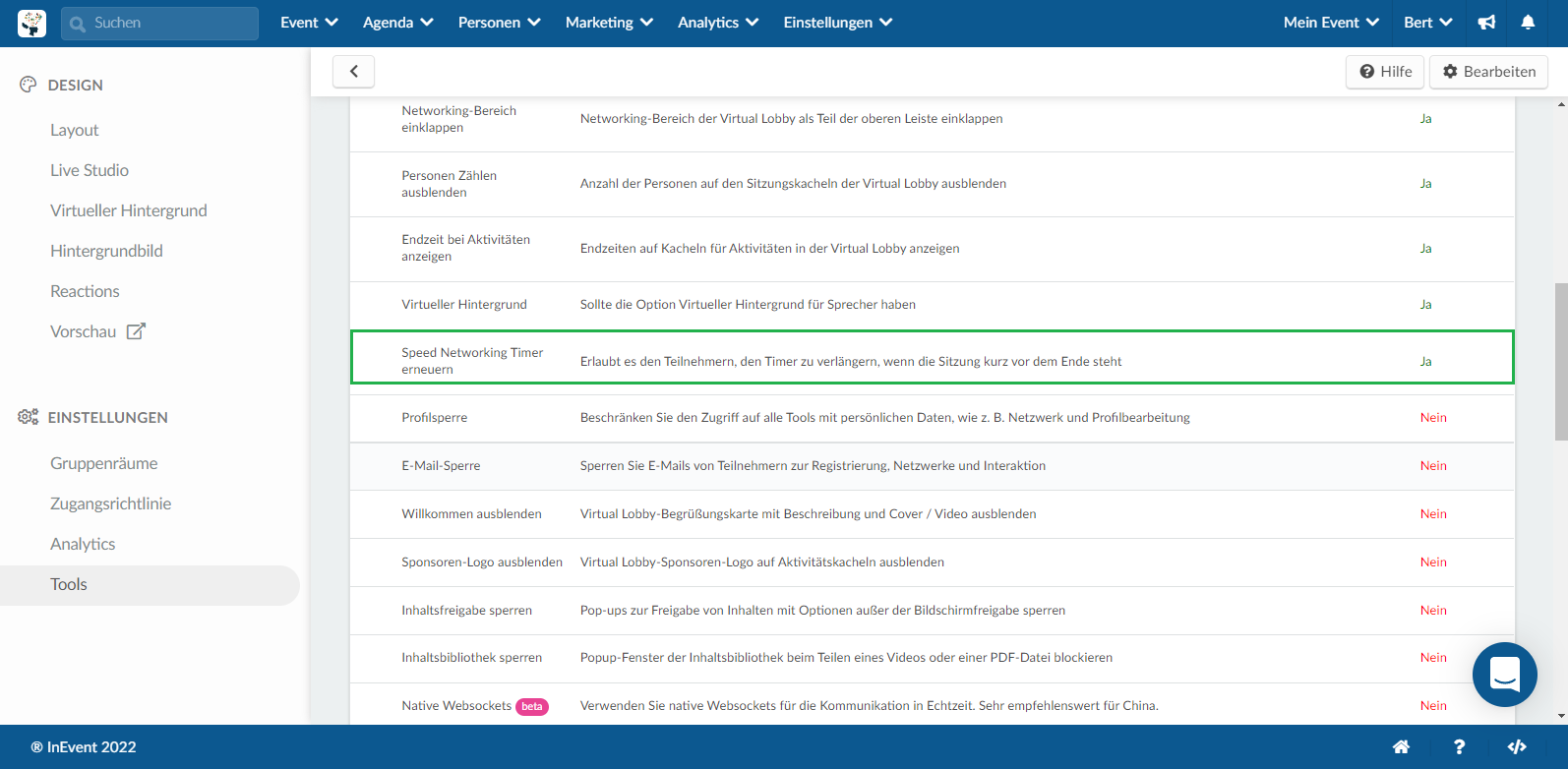Click the Native Websockets label
Screen dimensions: 1568x769
pos(456,706)
